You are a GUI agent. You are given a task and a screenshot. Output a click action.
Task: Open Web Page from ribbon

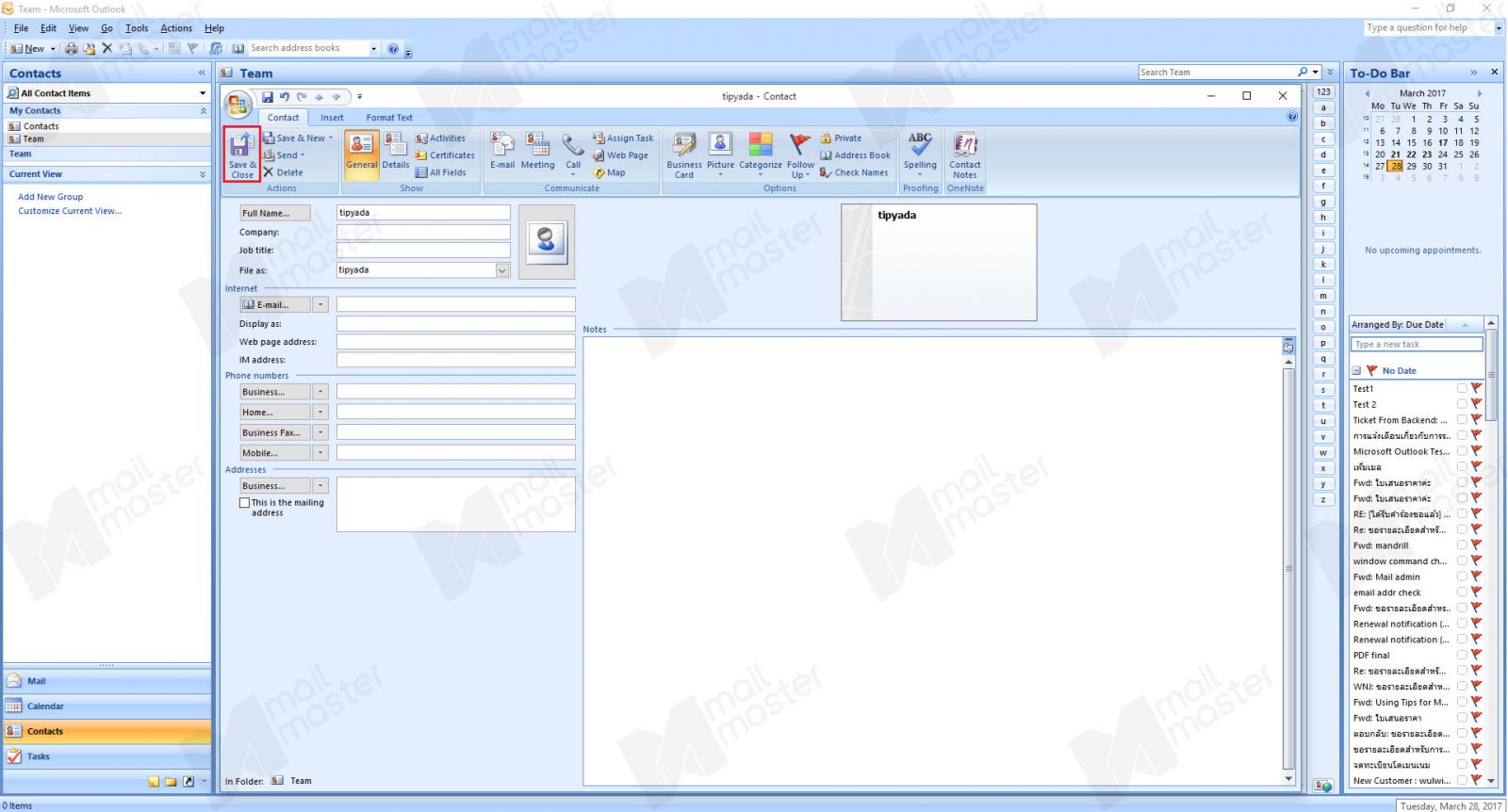click(x=620, y=155)
